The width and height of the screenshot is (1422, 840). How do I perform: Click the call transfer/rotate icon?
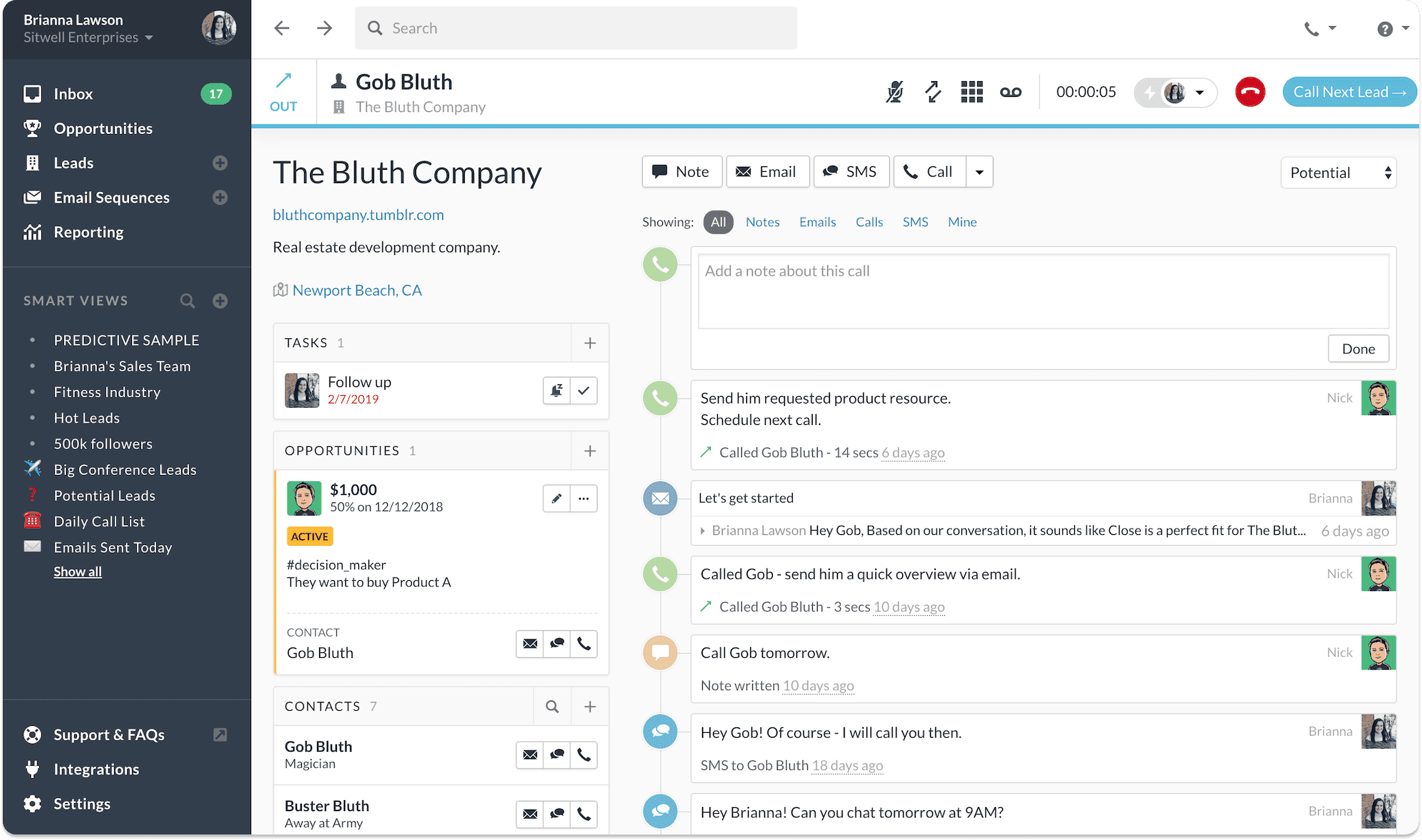932,92
